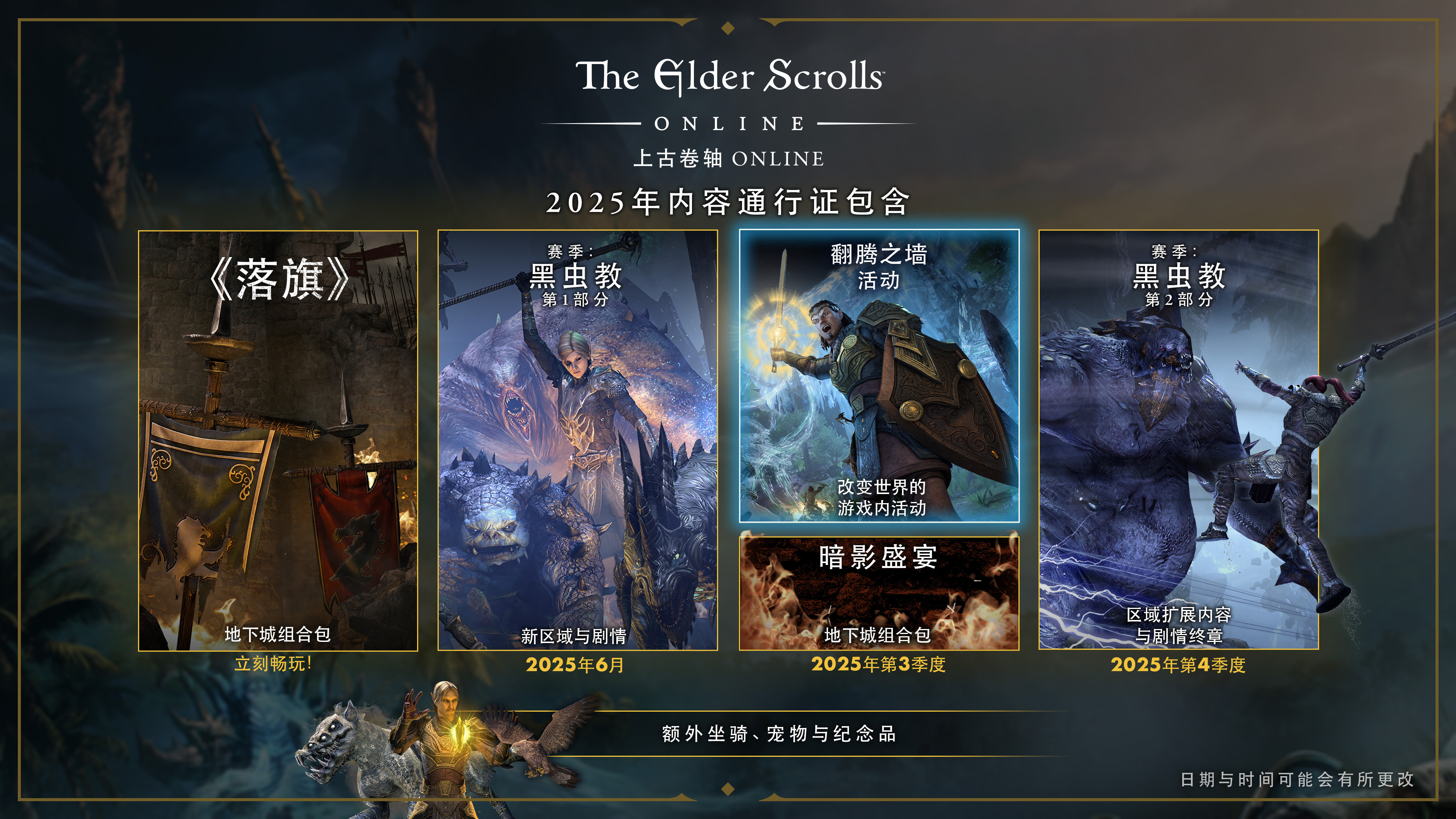Select the 黑虫教 第2部分 season card

(x=1178, y=440)
